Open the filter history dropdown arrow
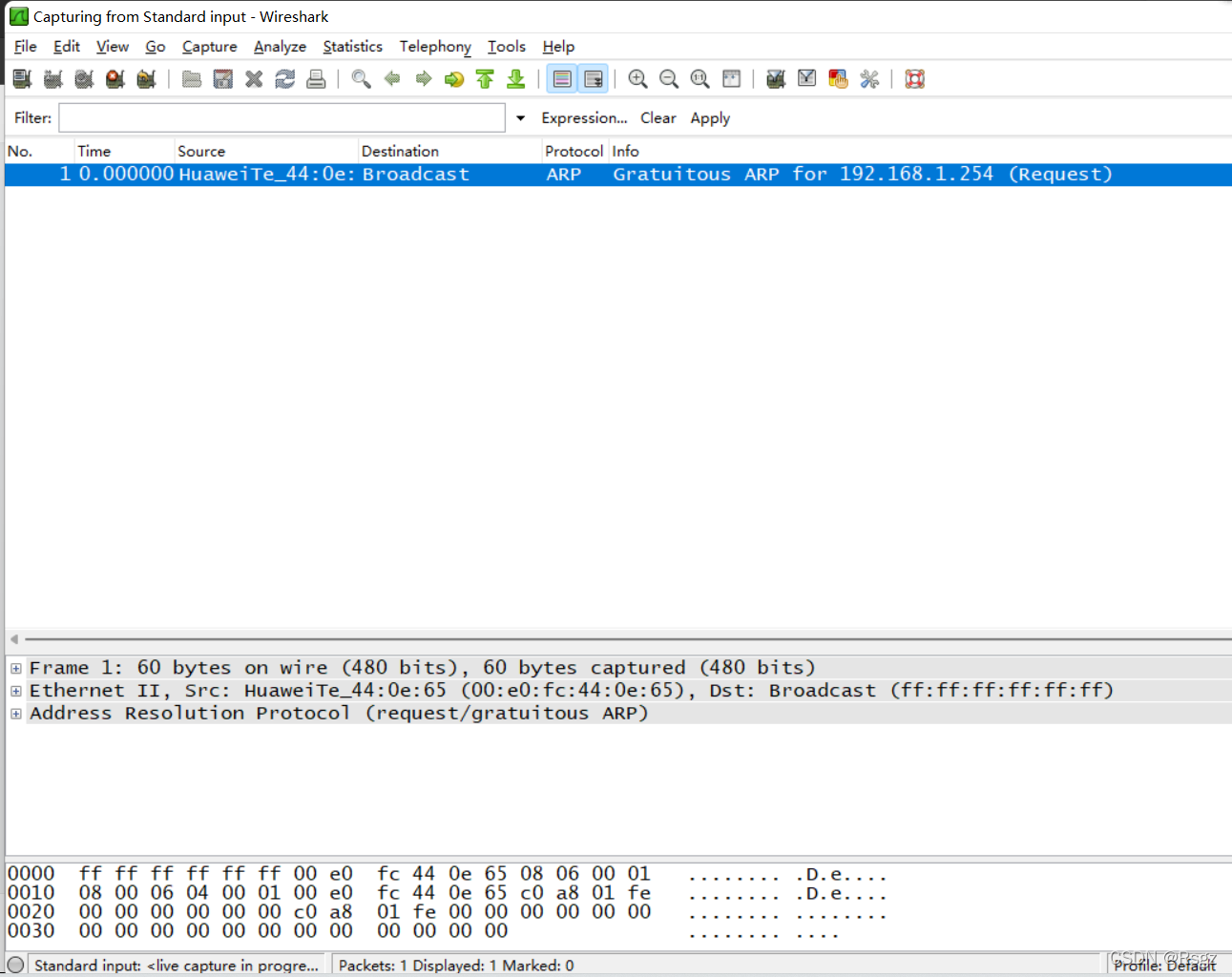This screenshot has width=1232, height=977. tap(520, 118)
